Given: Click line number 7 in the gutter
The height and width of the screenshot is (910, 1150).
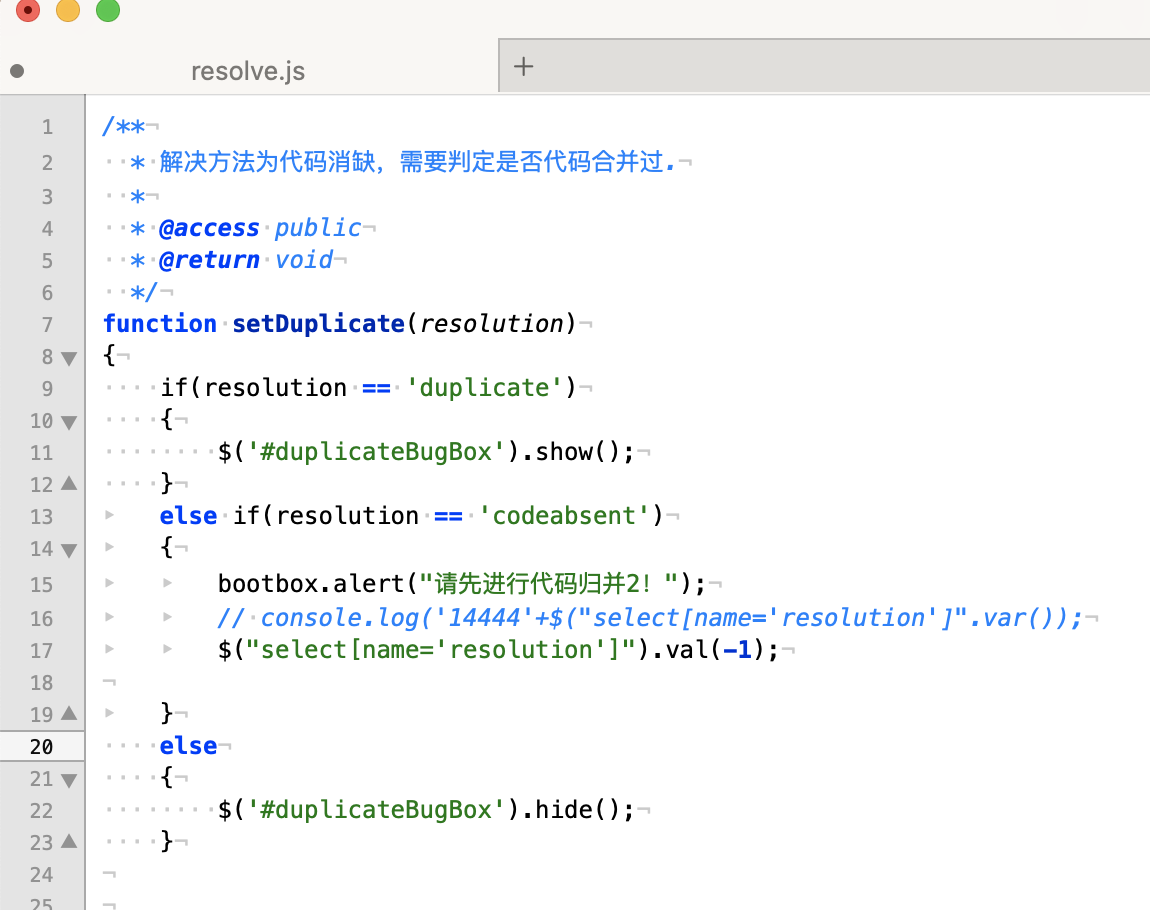Looking at the screenshot, I should pyautogui.click(x=47, y=325).
